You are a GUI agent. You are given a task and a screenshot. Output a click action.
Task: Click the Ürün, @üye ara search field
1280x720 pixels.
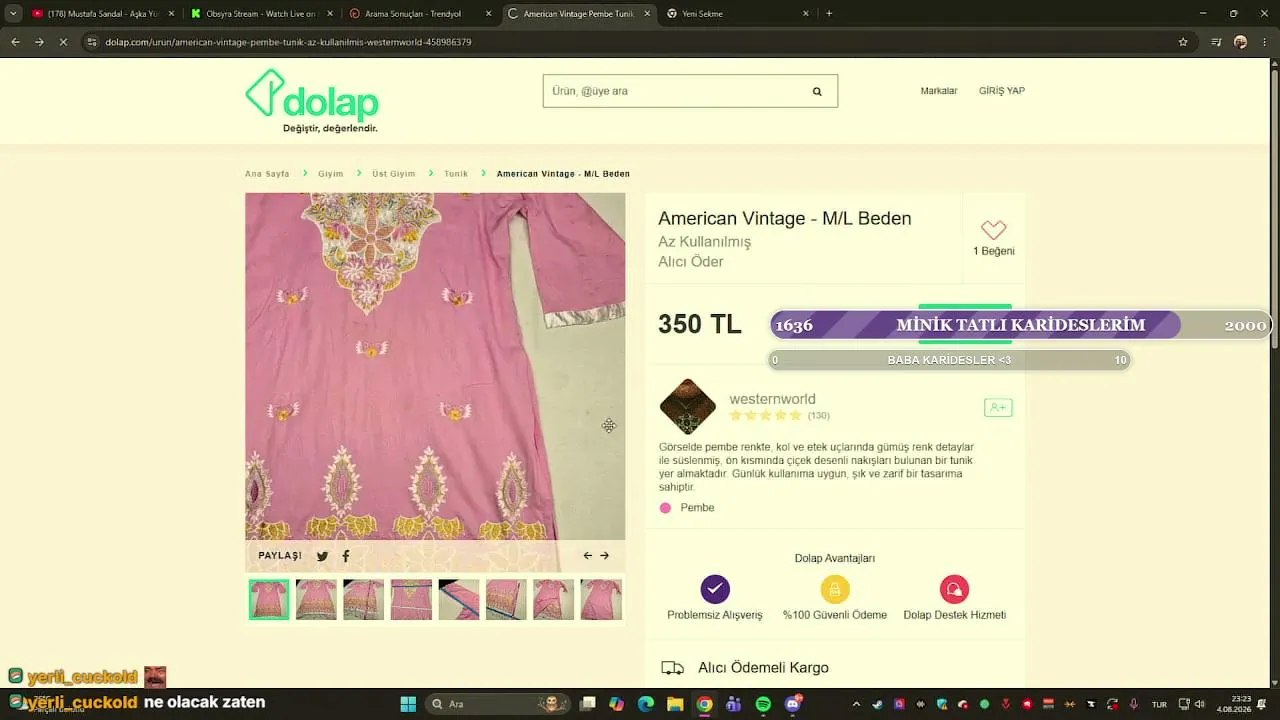[x=690, y=91]
